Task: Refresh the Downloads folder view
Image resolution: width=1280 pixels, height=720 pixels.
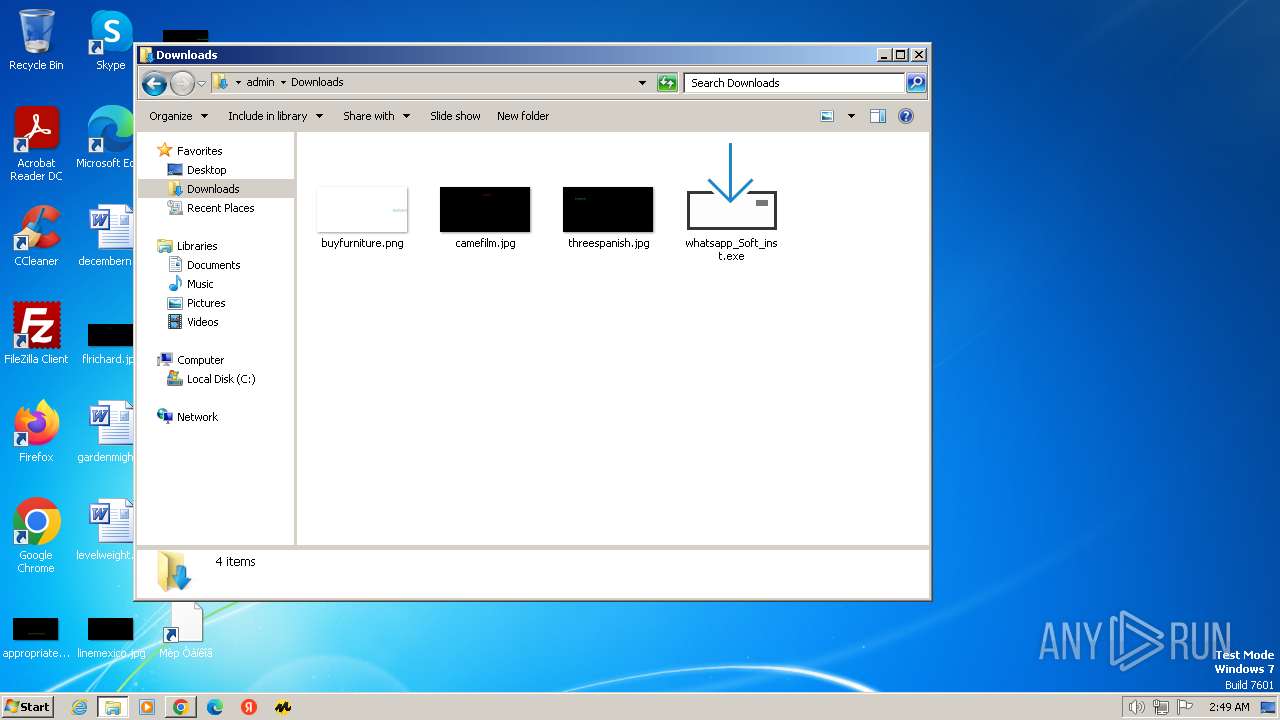Action: [667, 83]
